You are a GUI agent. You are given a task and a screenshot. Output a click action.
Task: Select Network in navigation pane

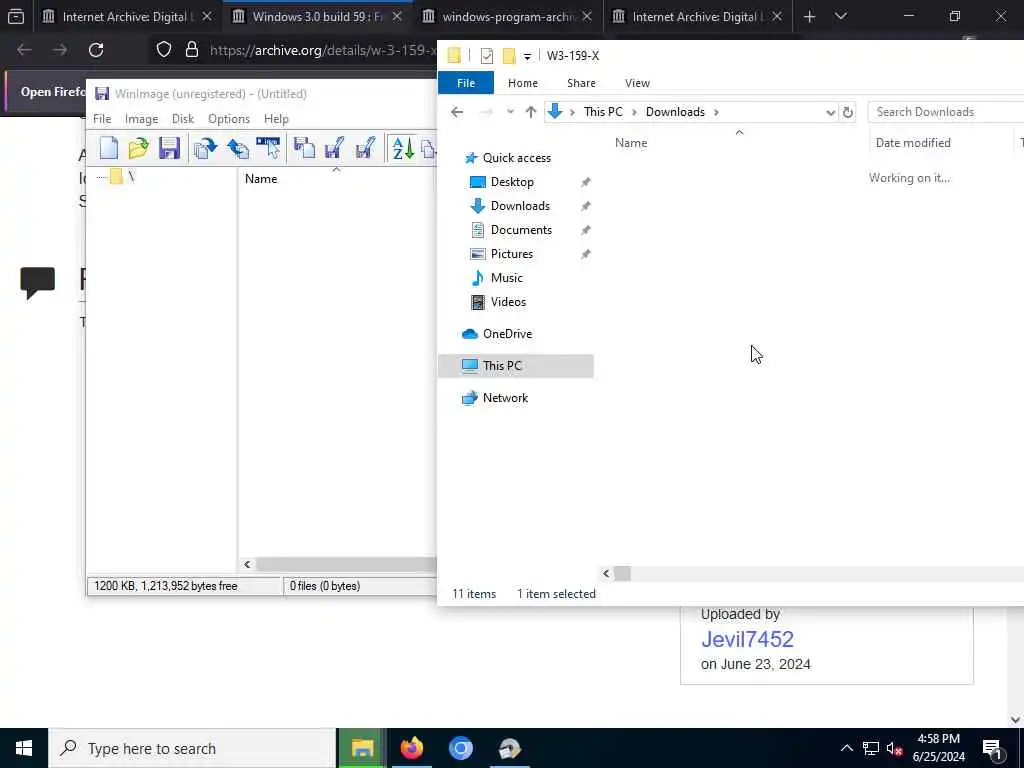click(505, 398)
